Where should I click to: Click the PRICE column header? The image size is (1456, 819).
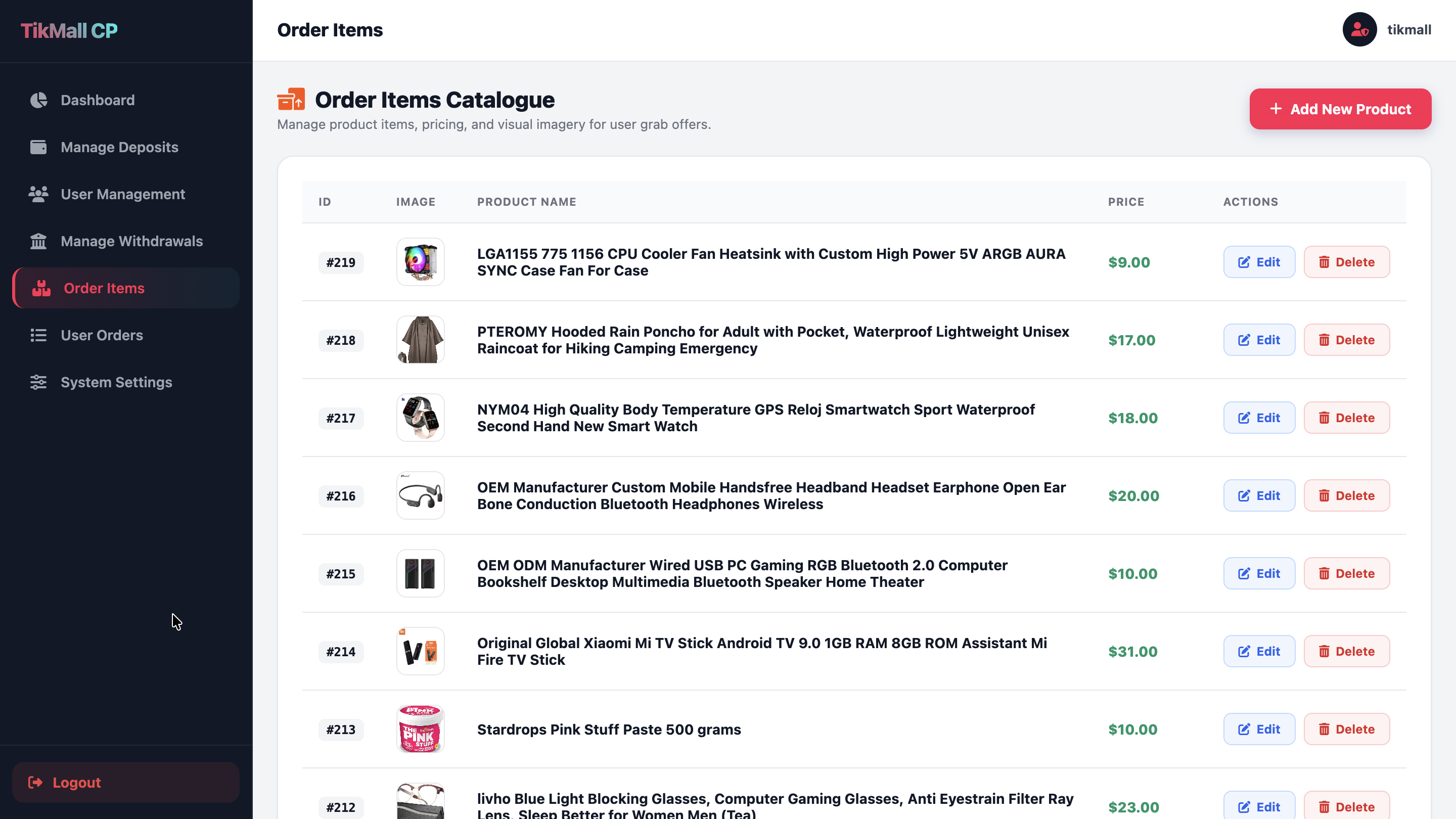click(x=1126, y=202)
